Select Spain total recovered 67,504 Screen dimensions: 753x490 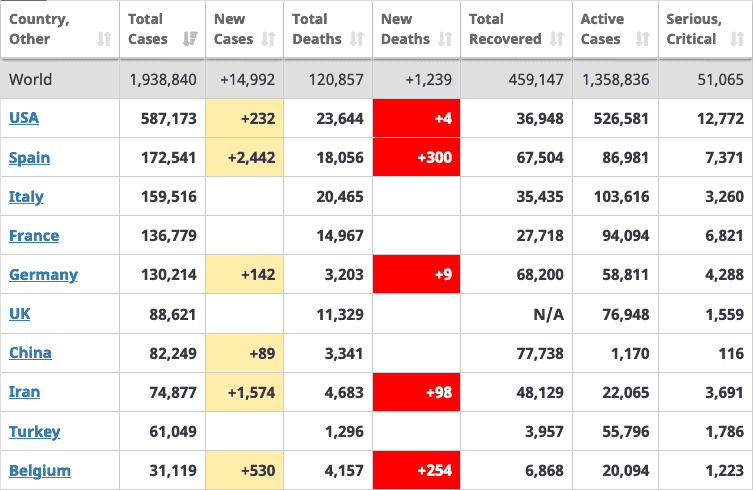(540, 158)
